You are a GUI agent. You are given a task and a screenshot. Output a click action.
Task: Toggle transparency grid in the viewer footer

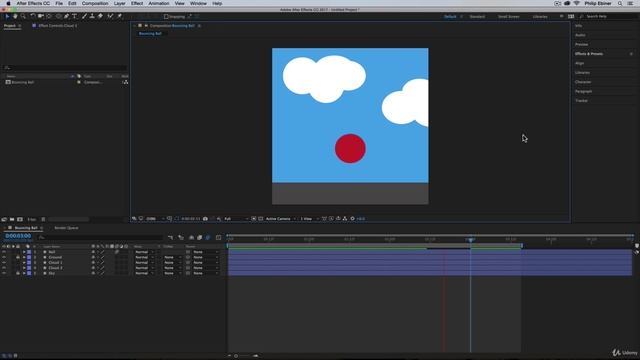pos(260,219)
